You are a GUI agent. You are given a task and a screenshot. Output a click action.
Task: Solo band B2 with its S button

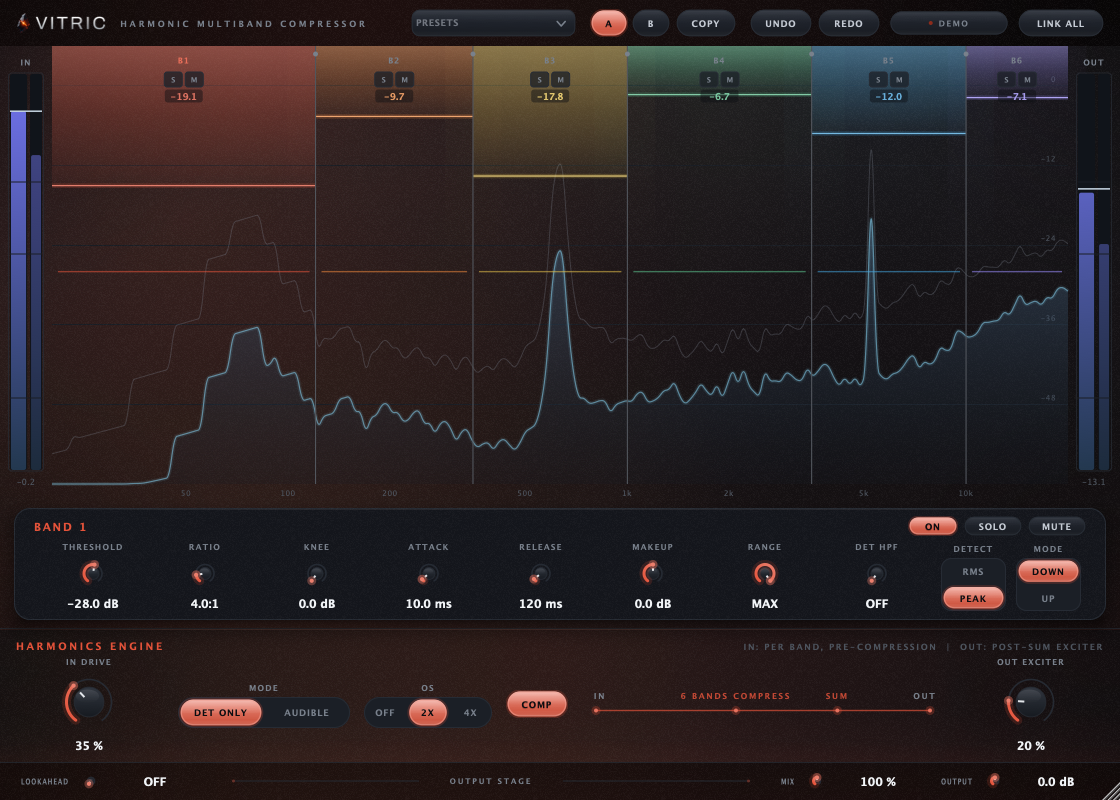pos(384,79)
